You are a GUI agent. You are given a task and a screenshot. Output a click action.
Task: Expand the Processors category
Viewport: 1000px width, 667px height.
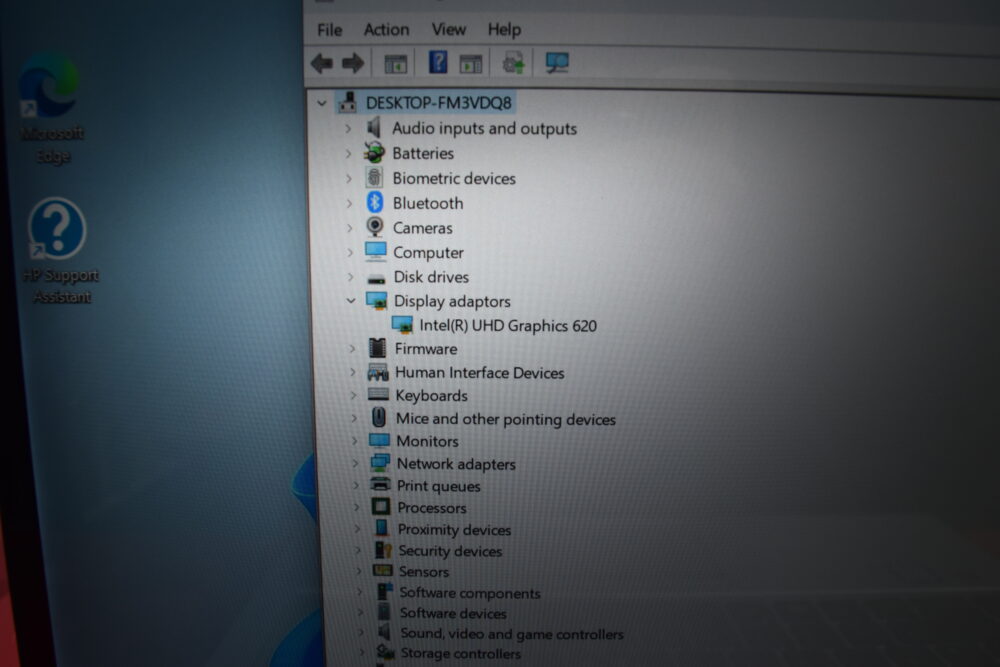coord(357,508)
